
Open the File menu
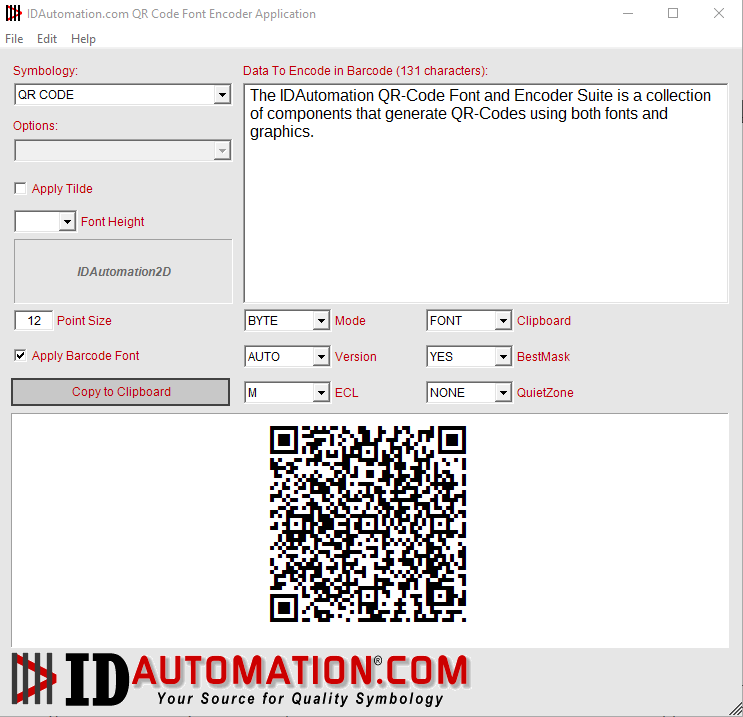coord(14,39)
